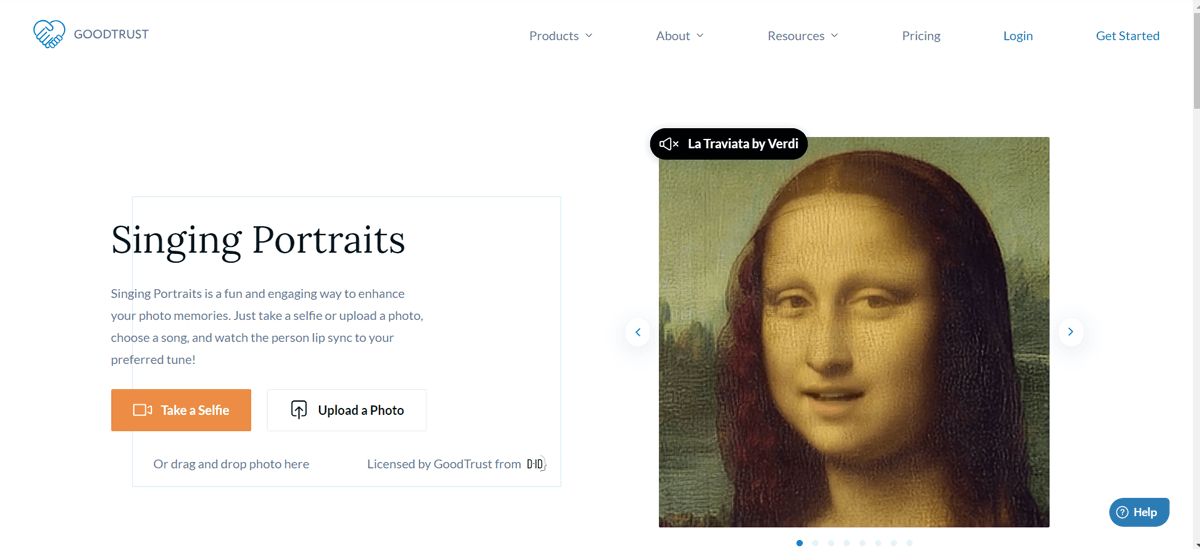The height and width of the screenshot is (549, 1200).
Task: Click the question mark icon in Help
Action: click(x=1122, y=512)
